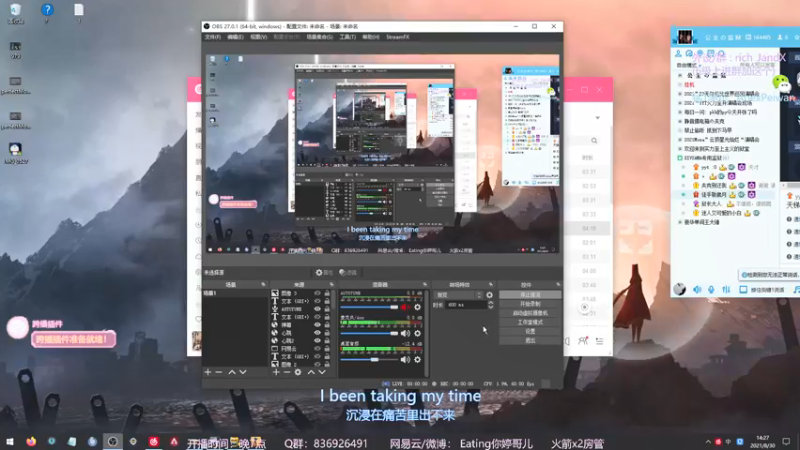
Task: Add a new source with the plus icon
Action: click(276, 372)
